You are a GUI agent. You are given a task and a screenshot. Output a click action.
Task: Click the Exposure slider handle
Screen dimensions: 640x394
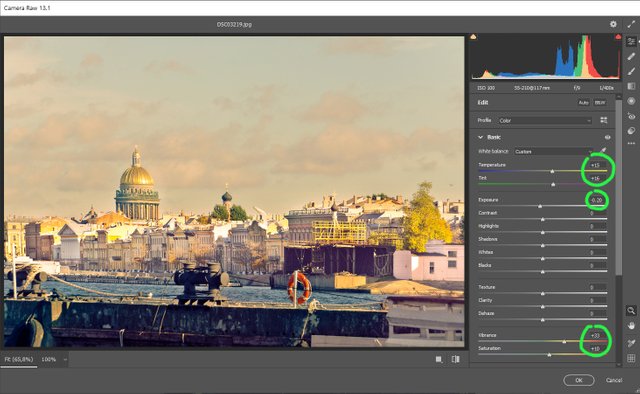pyautogui.click(x=540, y=207)
